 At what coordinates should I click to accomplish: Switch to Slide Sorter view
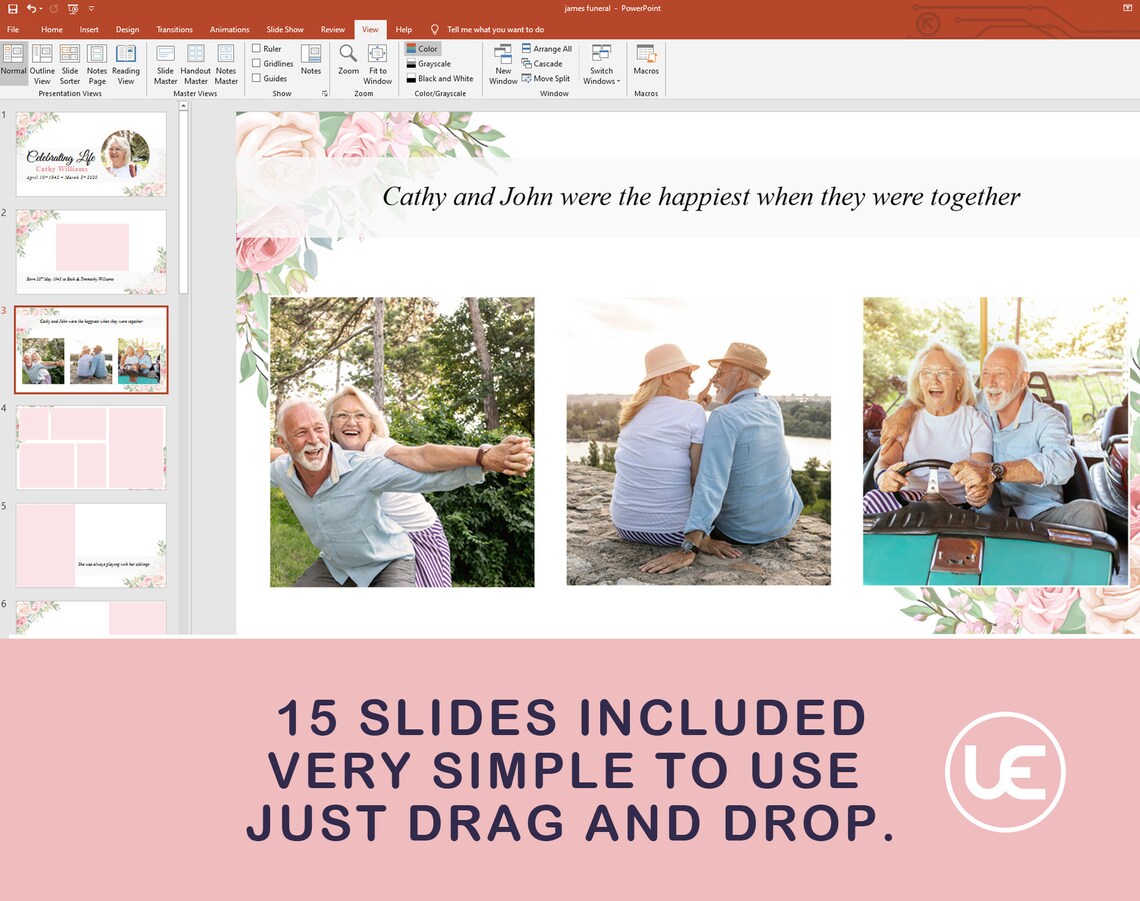point(69,63)
